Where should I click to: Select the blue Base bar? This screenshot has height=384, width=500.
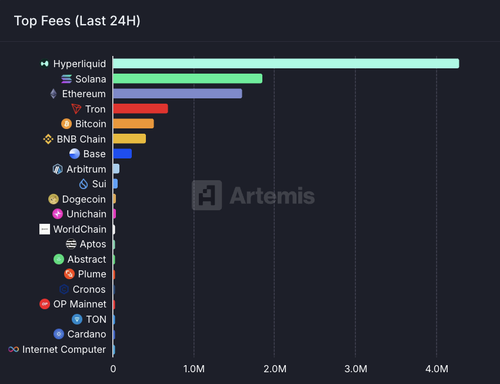click(x=122, y=154)
